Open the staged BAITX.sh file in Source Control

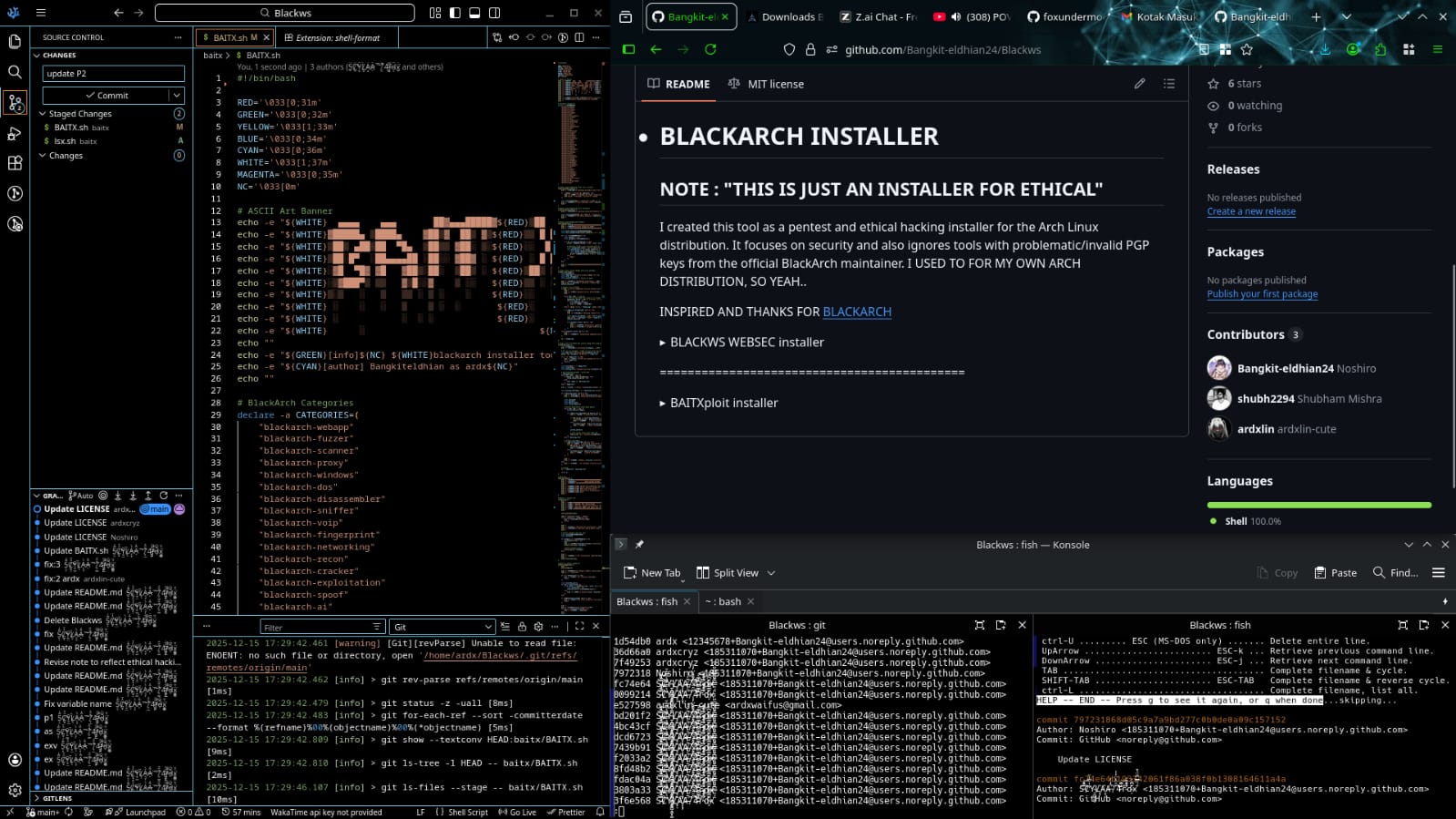[x=113, y=128]
